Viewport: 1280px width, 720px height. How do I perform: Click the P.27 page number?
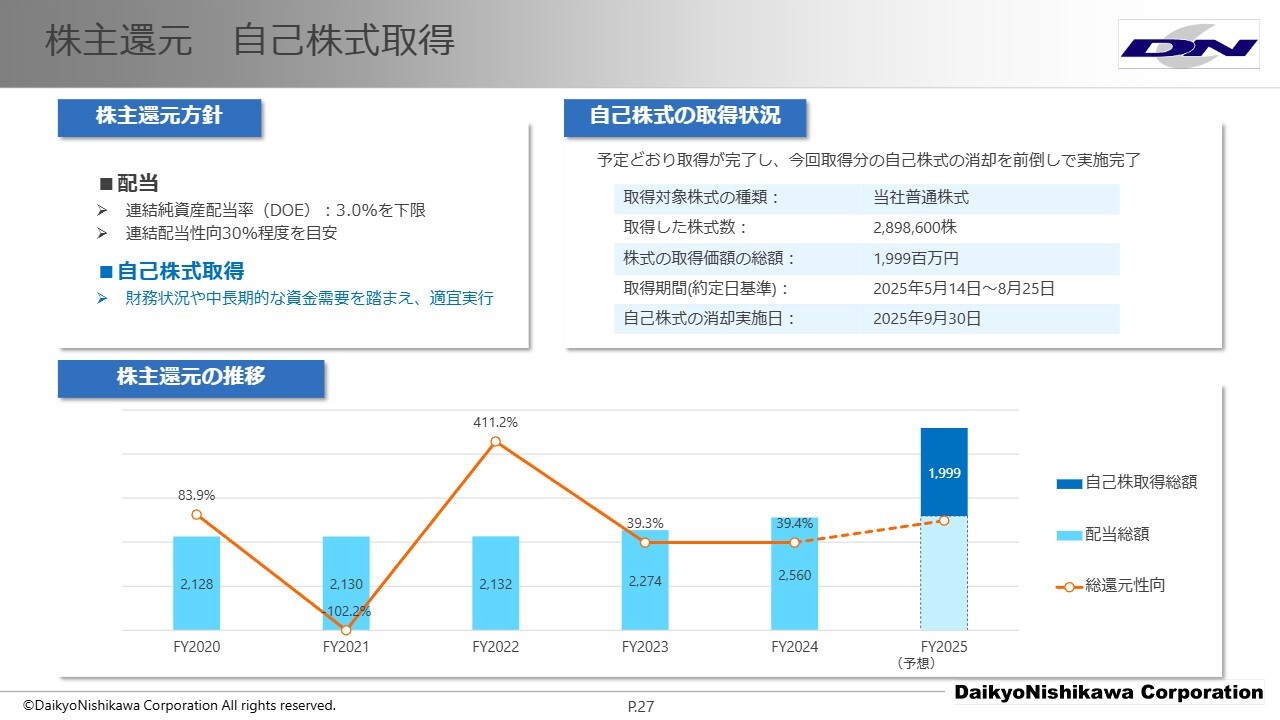(x=640, y=707)
